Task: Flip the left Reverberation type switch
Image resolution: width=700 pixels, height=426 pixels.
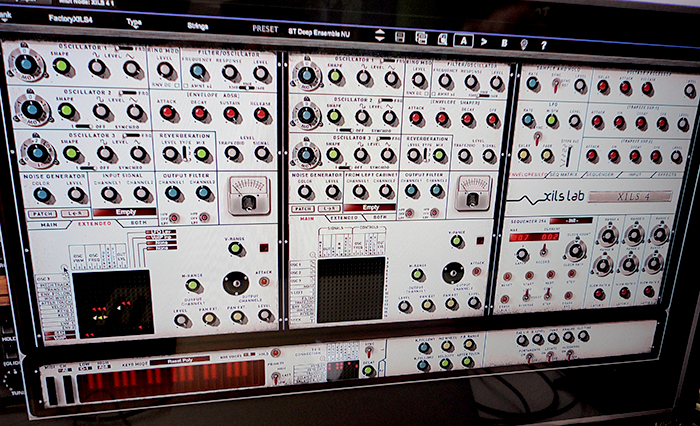Action: (184, 154)
